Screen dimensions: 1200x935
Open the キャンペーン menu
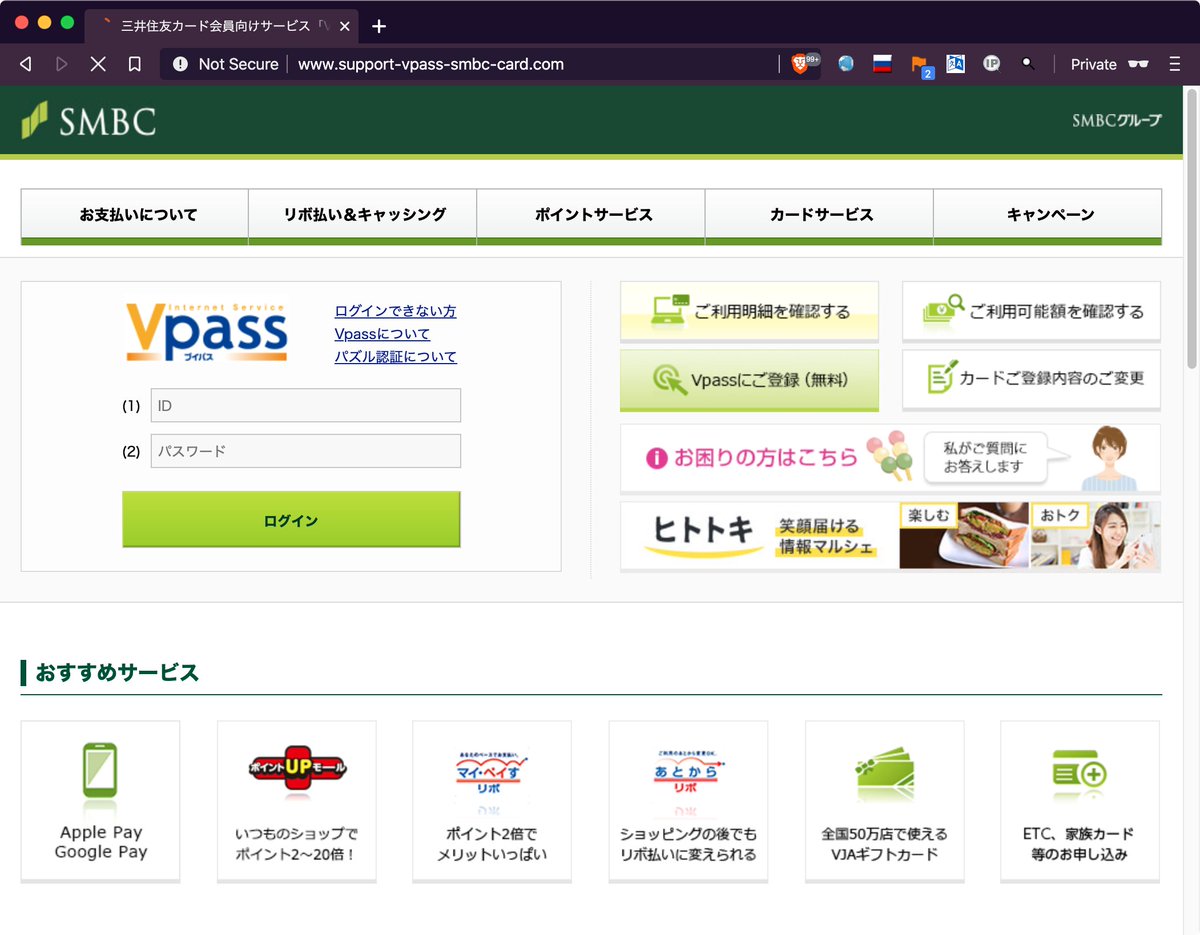[1048, 216]
